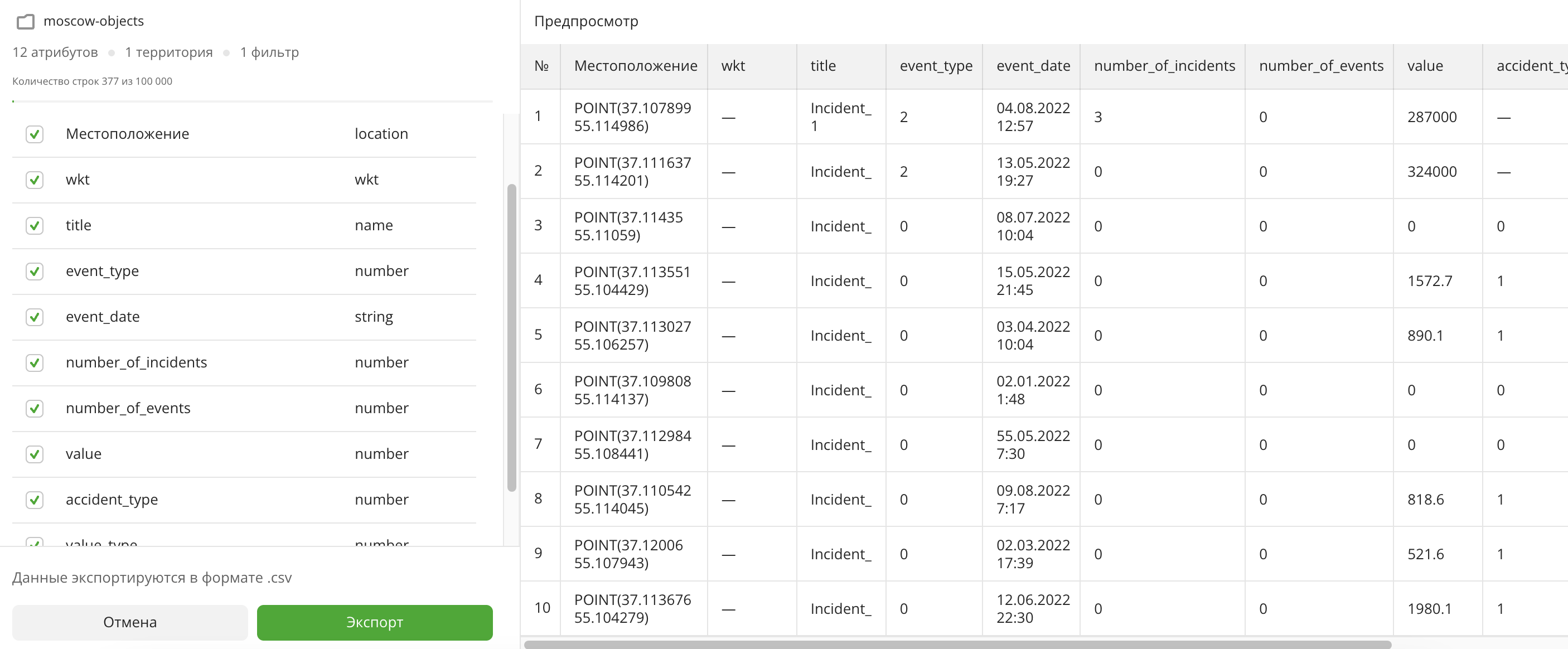Image resolution: width=1568 pixels, height=649 pixels.
Task: Open the 1 фильтр summary label
Action: pyautogui.click(x=269, y=52)
